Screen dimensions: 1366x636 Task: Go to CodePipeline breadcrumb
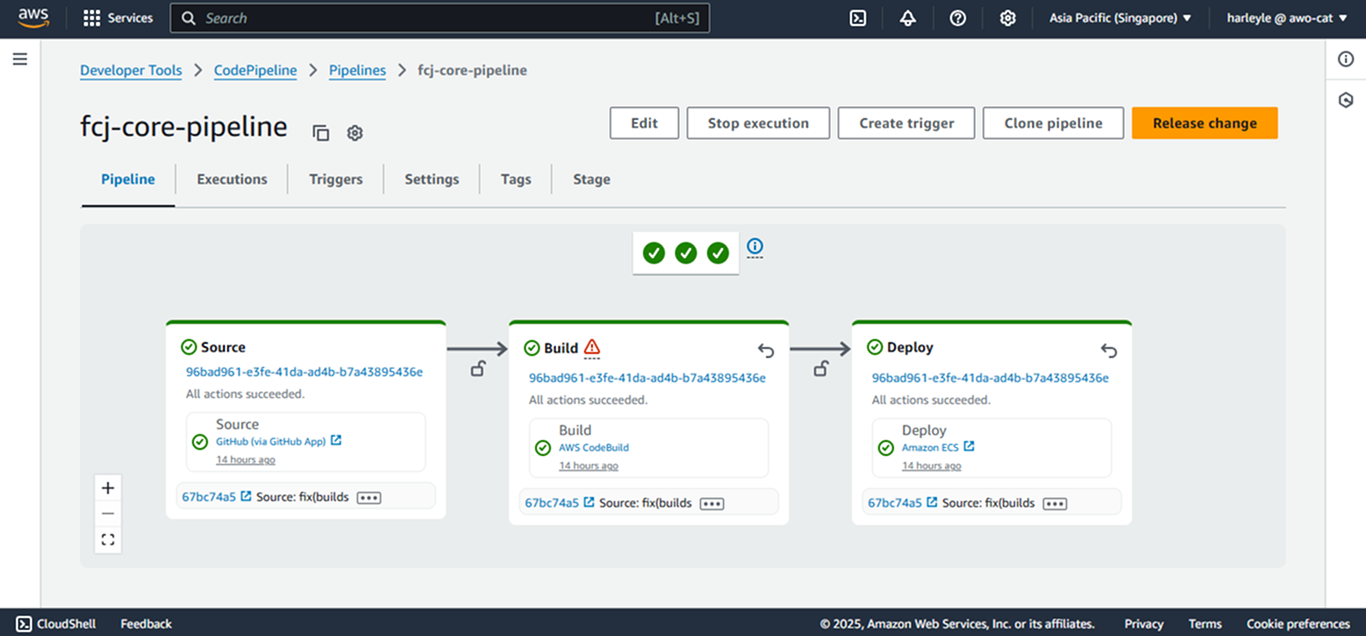(x=256, y=70)
